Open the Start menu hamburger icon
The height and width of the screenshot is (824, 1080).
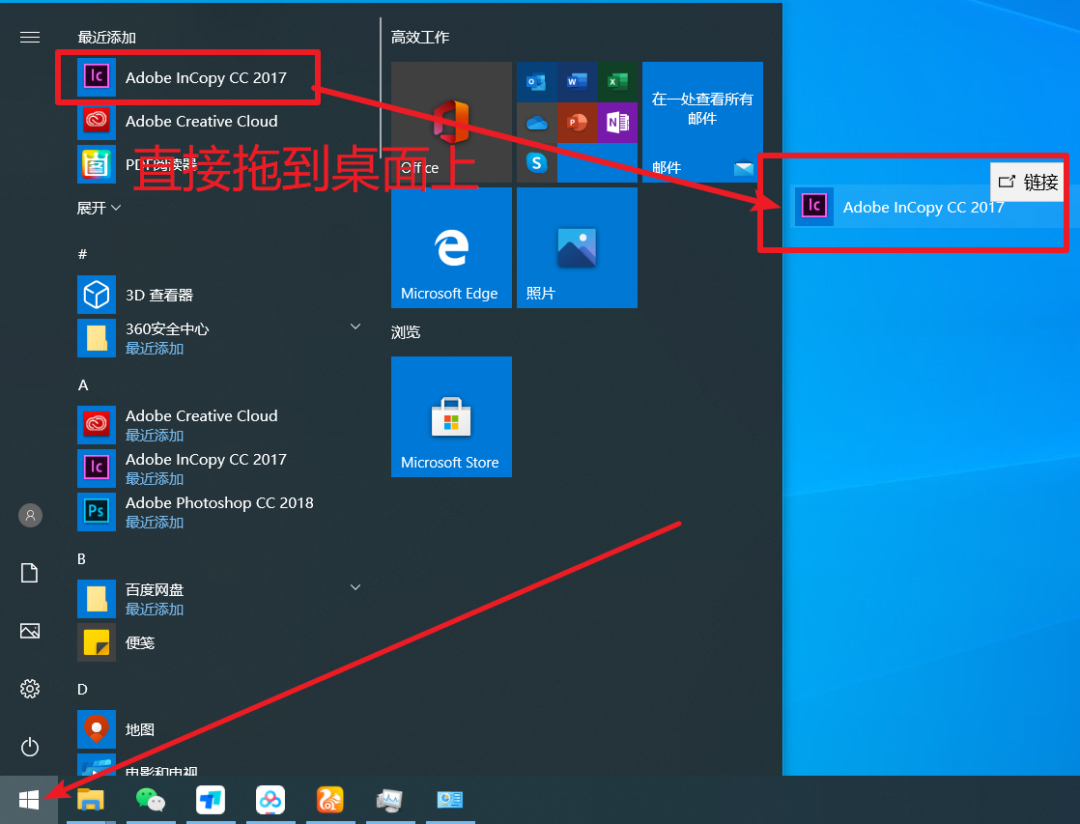point(30,37)
